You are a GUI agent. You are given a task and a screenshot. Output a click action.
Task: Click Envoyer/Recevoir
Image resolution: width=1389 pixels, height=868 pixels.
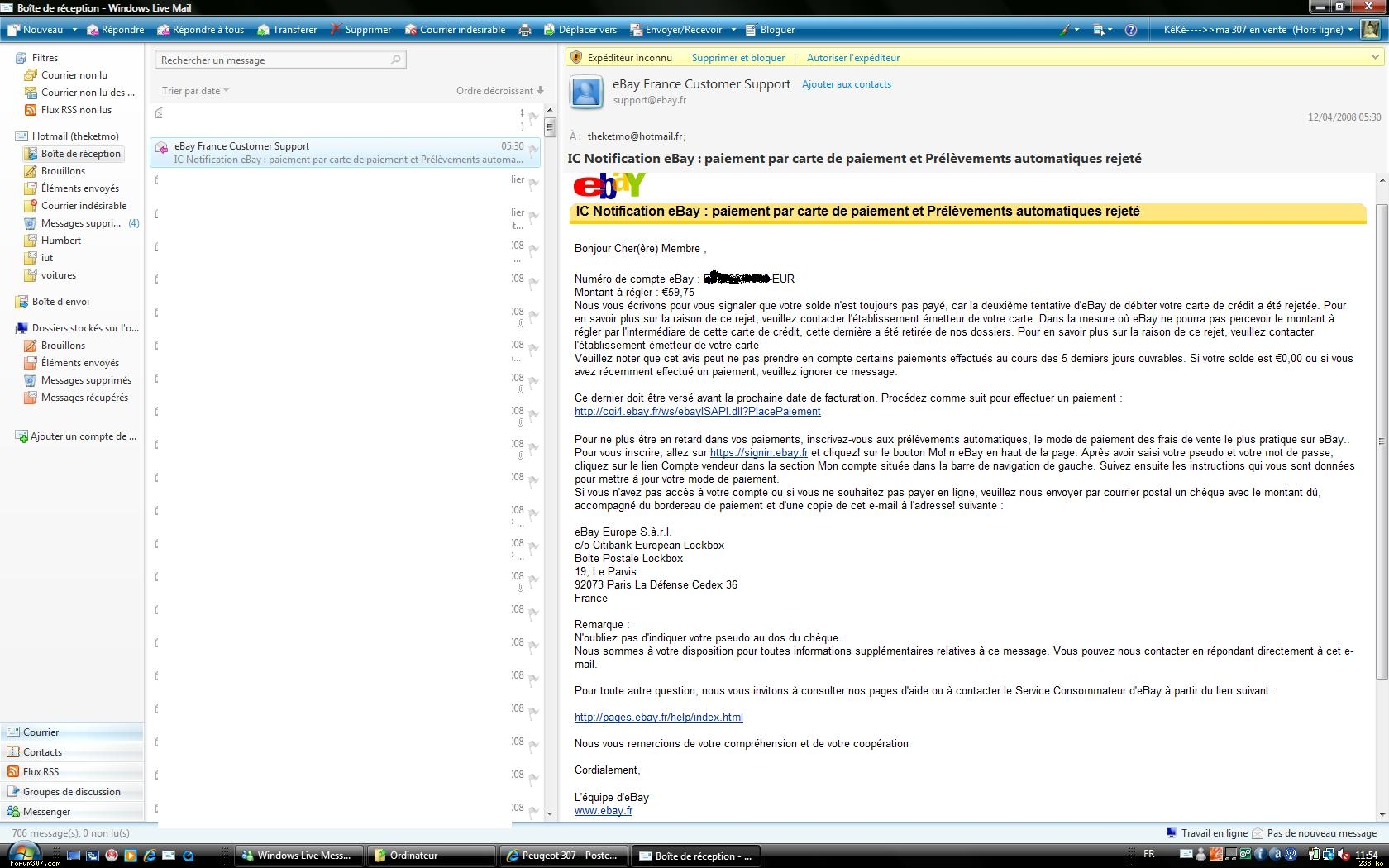(x=677, y=30)
